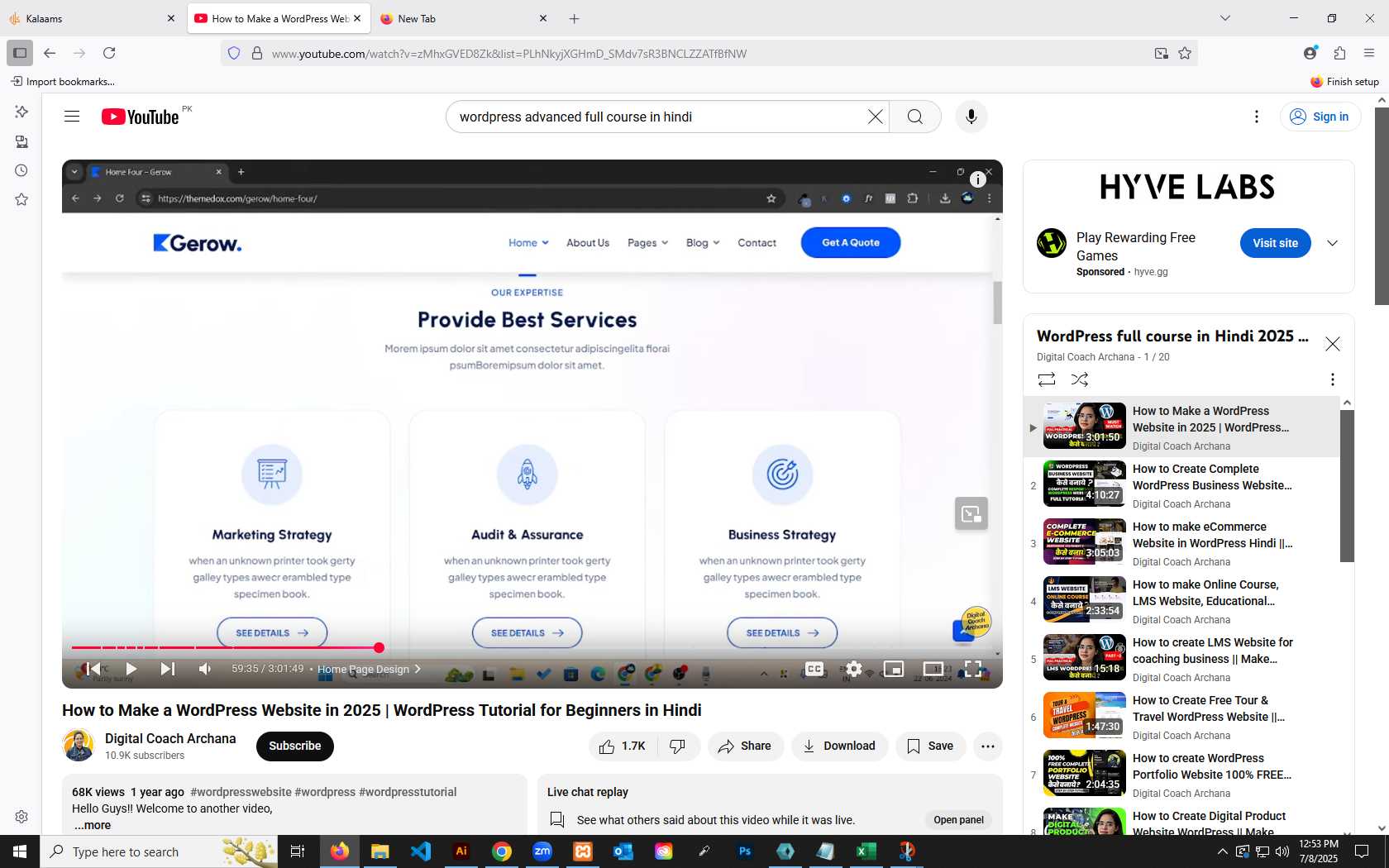
Task: Expand the description with ...more
Action: click(x=93, y=825)
